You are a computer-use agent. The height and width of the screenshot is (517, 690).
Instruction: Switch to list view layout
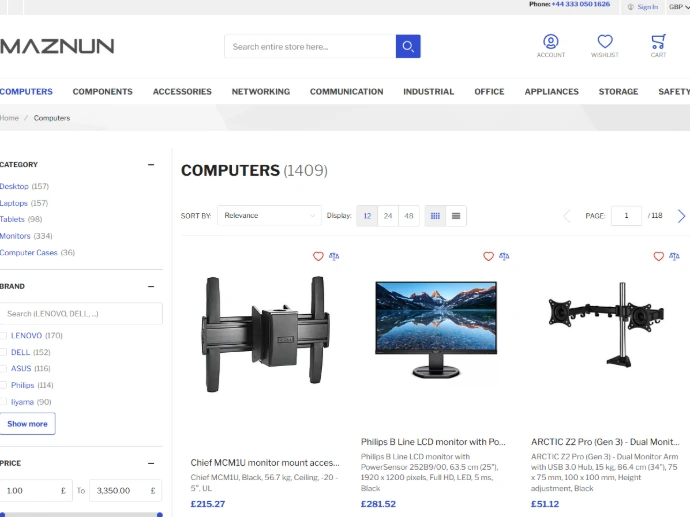456,216
